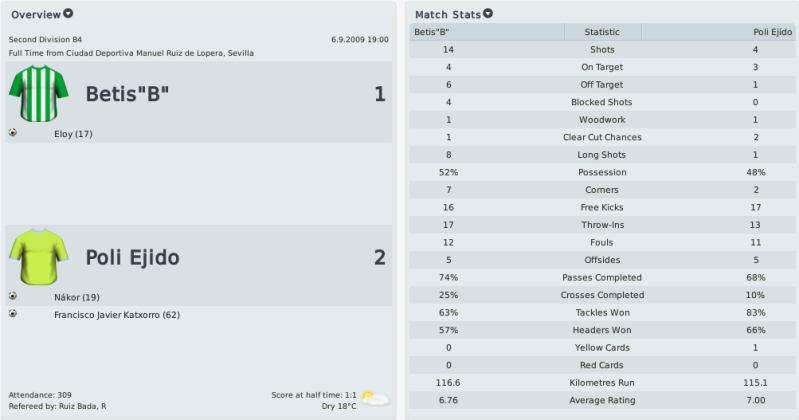This screenshot has height=420, width=799.
Task: Click the goal ball icon beside Eloy
Action: coord(13,133)
